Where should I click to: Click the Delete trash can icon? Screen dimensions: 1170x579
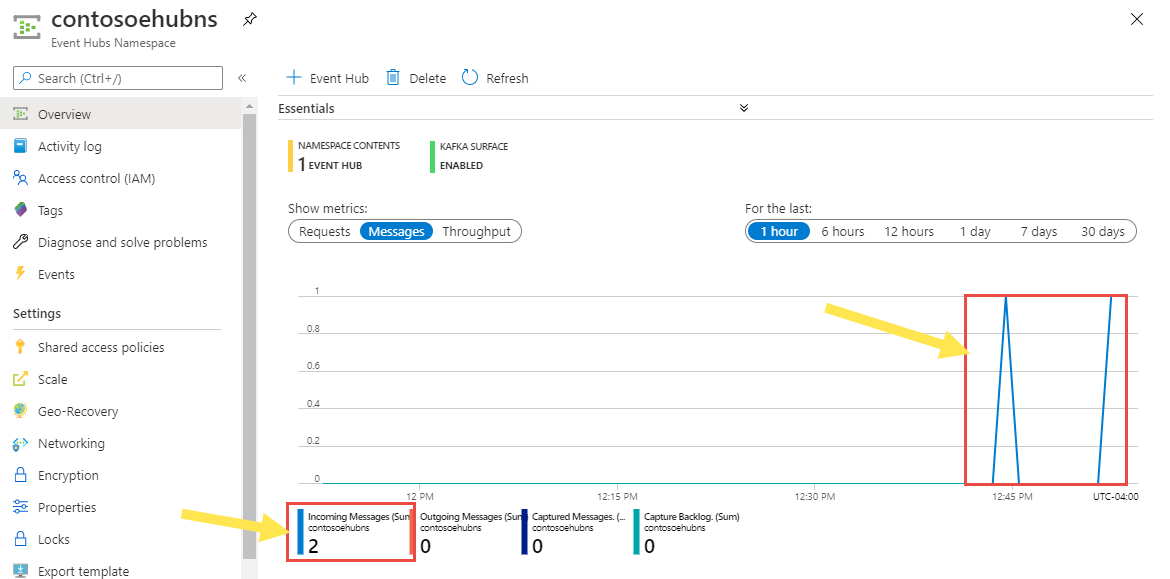tap(393, 78)
